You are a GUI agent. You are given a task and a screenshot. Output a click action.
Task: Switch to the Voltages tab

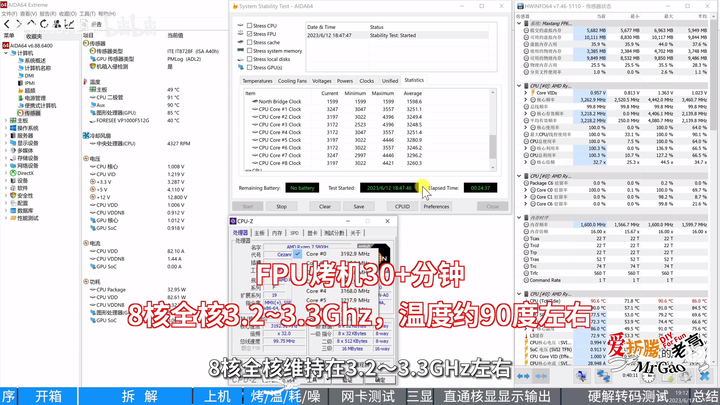click(x=321, y=81)
